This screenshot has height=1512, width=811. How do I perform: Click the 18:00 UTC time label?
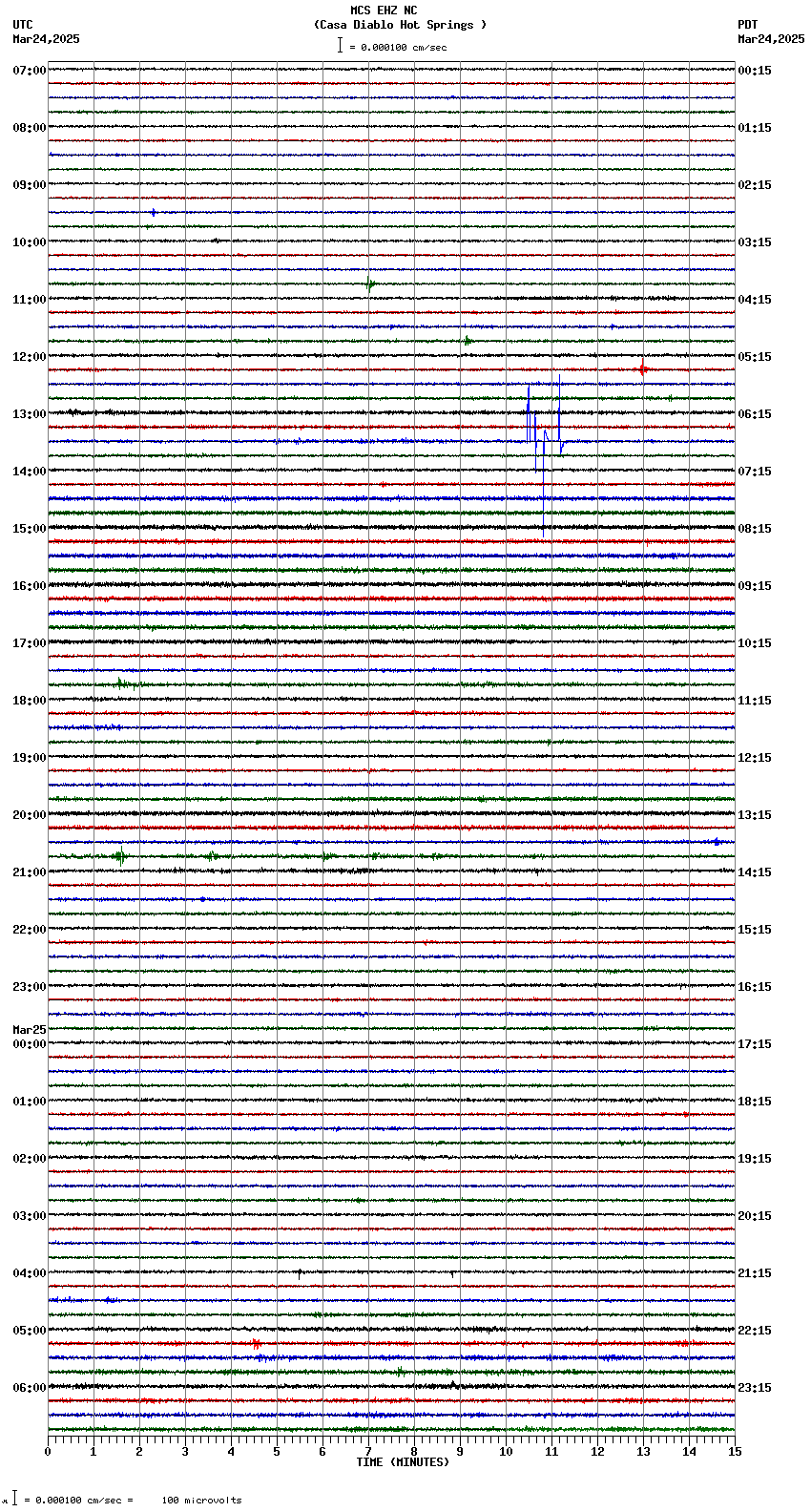tap(30, 701)
